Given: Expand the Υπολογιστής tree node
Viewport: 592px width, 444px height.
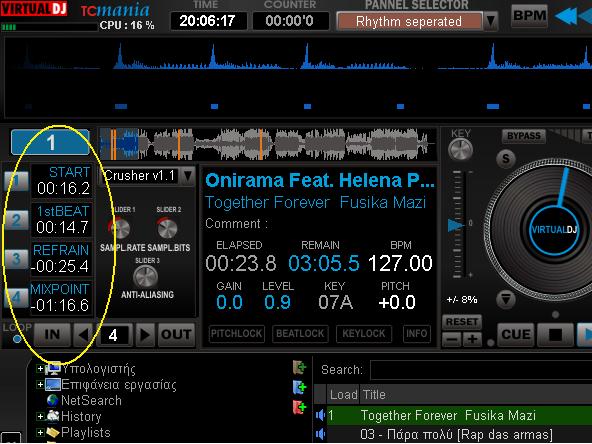Looking at the screenshot, I should click(40, 368).
